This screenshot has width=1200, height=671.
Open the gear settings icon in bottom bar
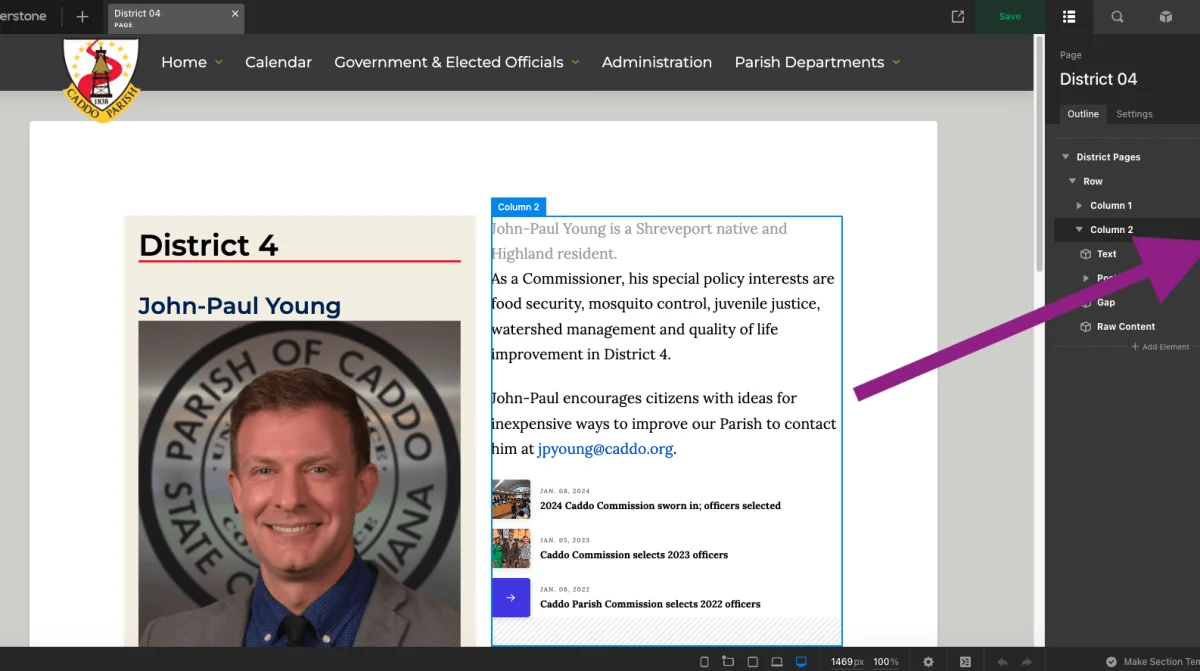[x=928, y=662]
